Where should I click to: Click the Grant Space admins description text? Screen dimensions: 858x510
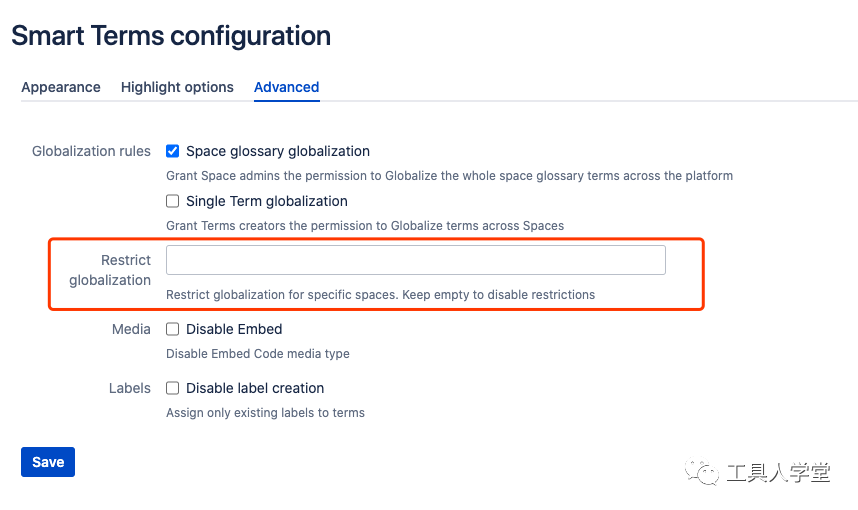point(449,176)
